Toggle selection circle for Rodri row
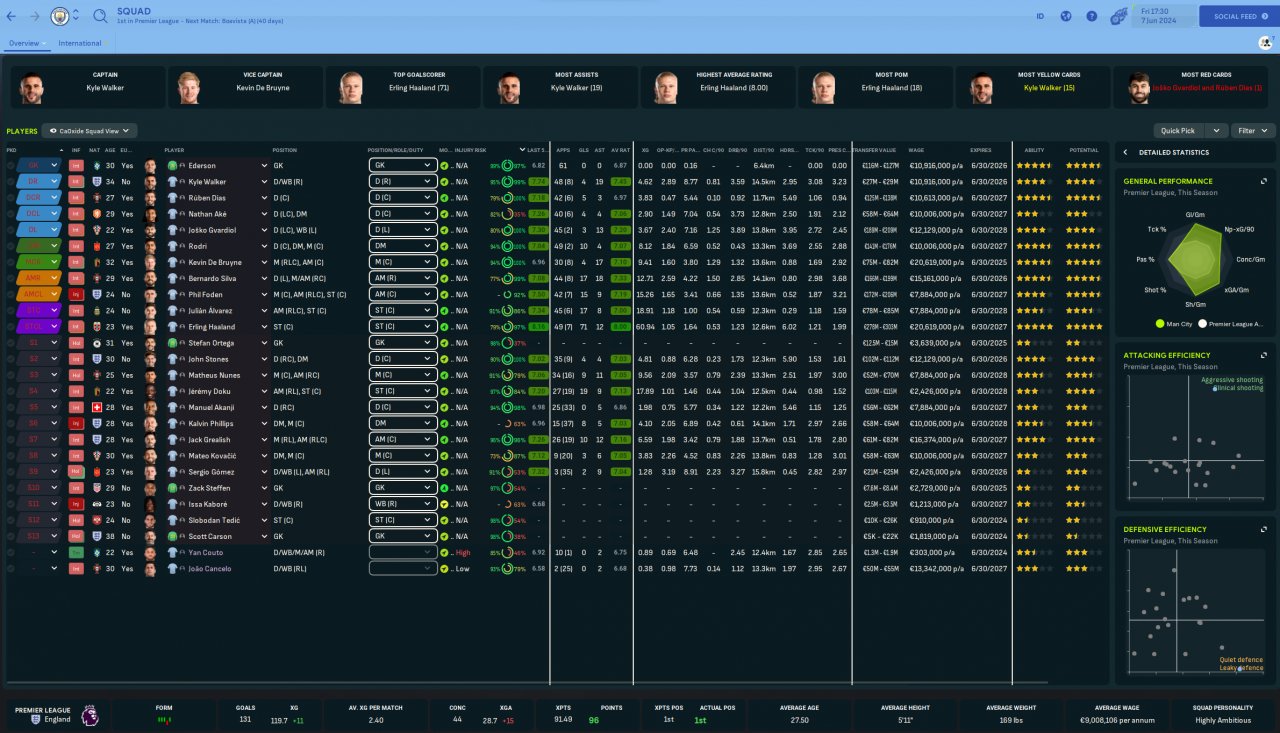Image resolution: width=1280 pixels, height=733 pixels. point(11,246)
